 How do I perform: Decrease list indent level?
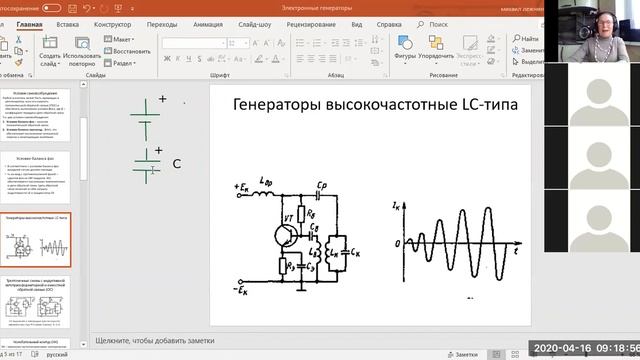click(x=335, y=43)
